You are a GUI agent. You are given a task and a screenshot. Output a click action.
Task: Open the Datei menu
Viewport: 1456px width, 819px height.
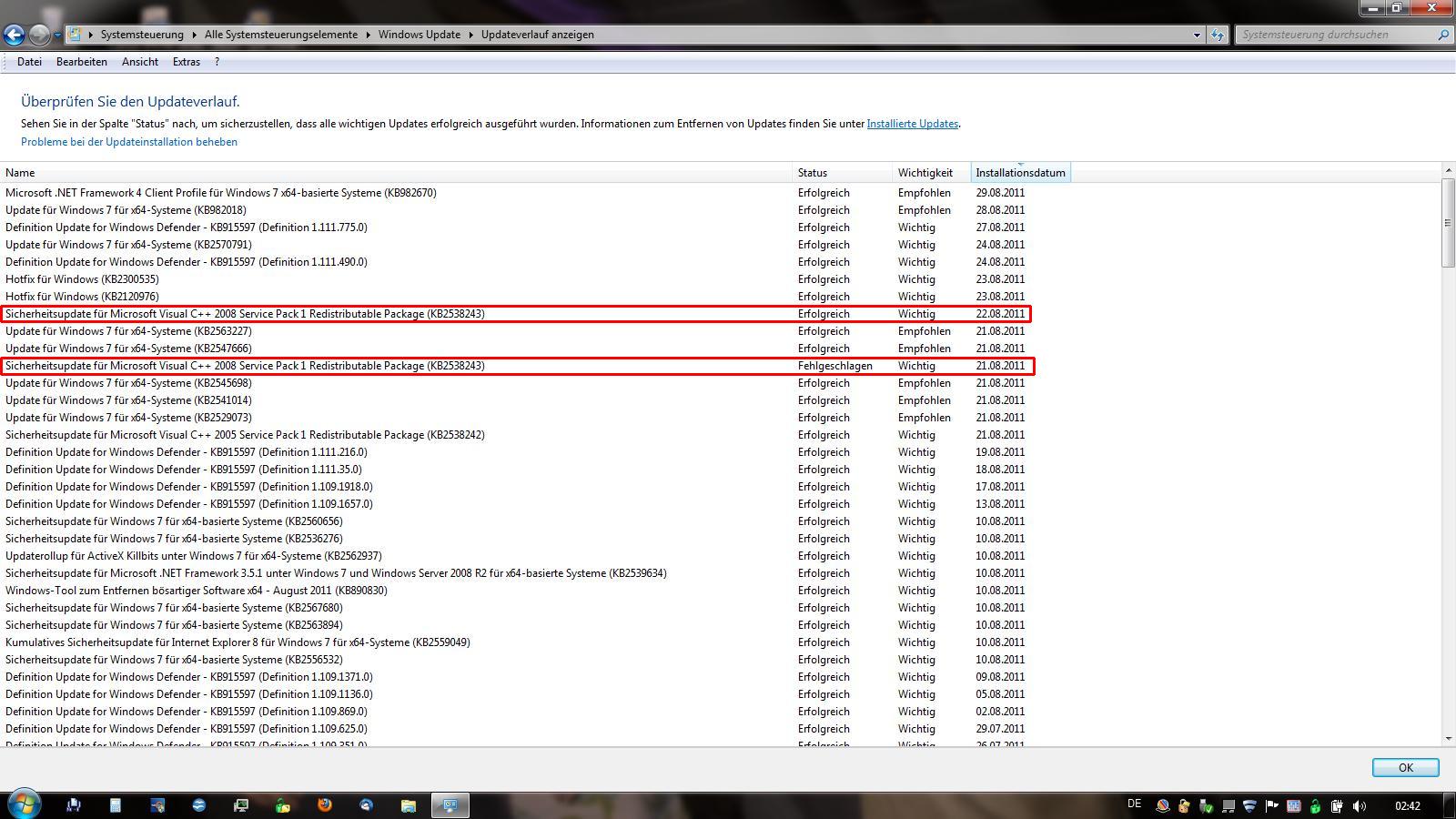pos(29,62)
